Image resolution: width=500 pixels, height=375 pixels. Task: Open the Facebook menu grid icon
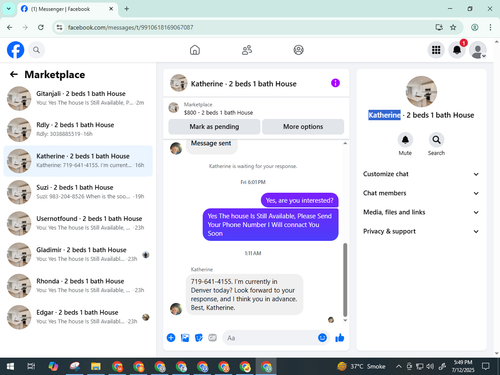[x=436, y=50]
